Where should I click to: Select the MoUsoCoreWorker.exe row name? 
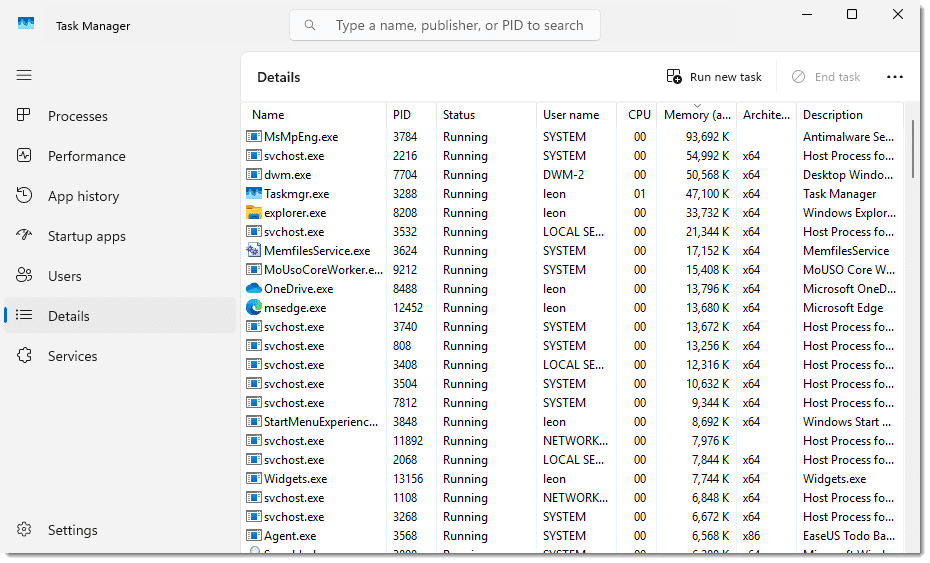tap(323, 269)
